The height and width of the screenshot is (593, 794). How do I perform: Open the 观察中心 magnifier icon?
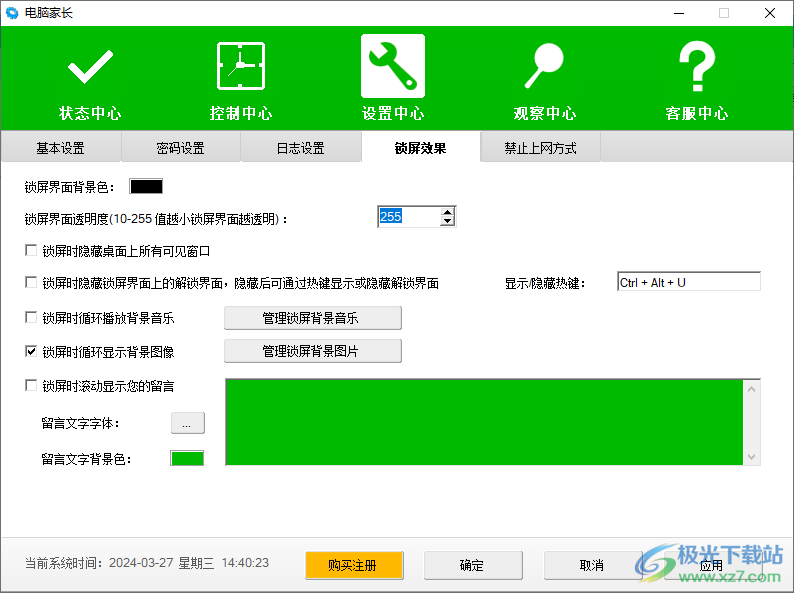pyautogui.click(x=544, y=66)
